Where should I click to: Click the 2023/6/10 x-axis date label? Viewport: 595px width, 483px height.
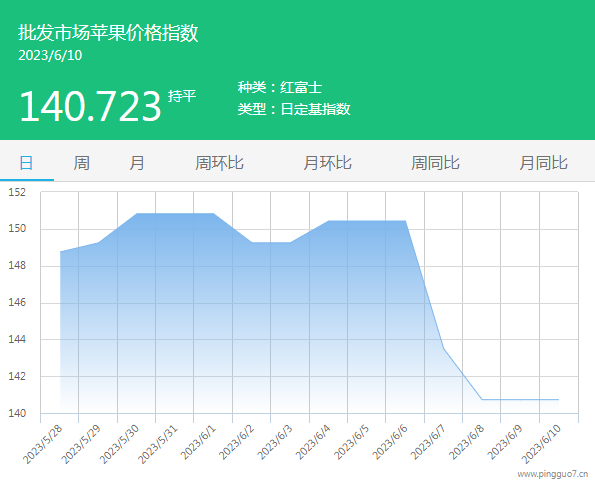pyautogui.click(x=541, y=444)
